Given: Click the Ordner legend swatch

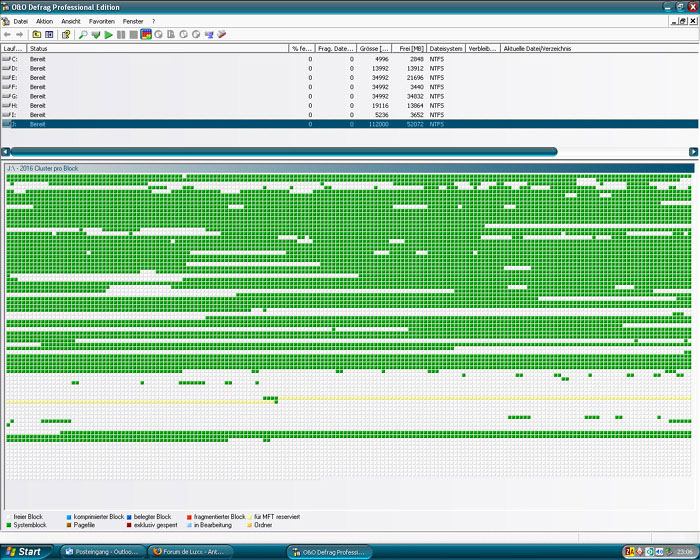Looking at the screenshot, I should (250, 525).
